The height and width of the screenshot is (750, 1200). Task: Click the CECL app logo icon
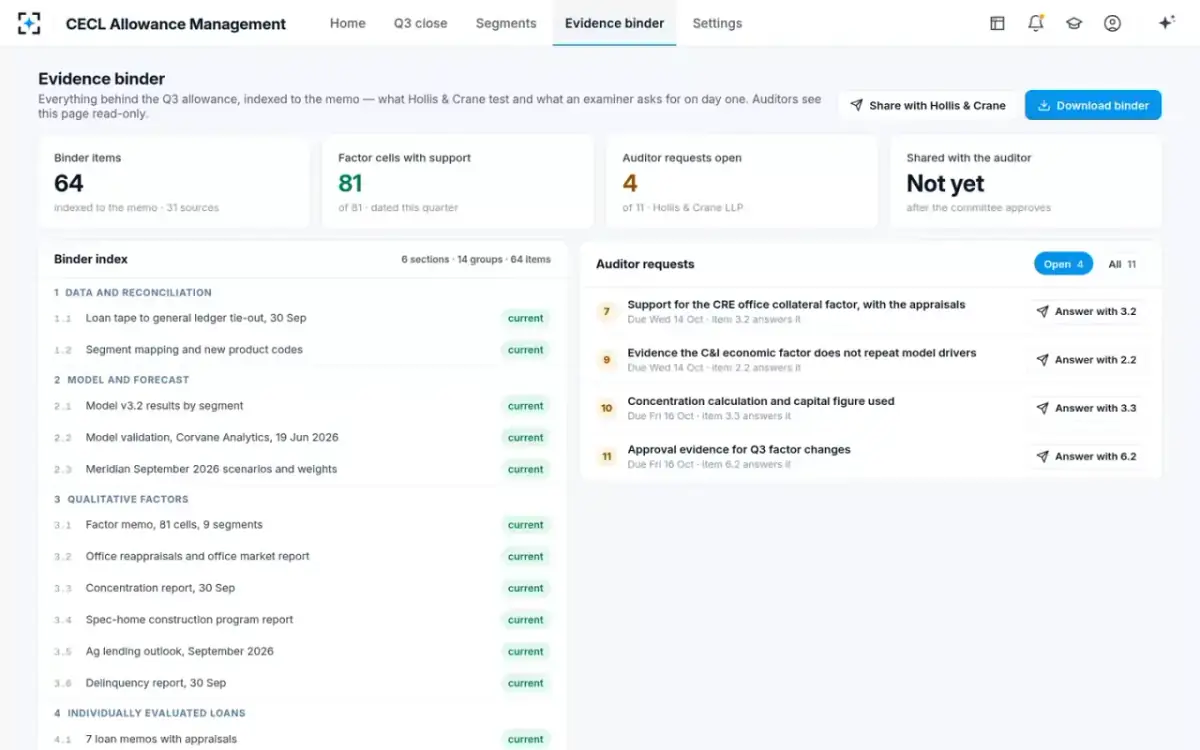click(x=30, y=23)
